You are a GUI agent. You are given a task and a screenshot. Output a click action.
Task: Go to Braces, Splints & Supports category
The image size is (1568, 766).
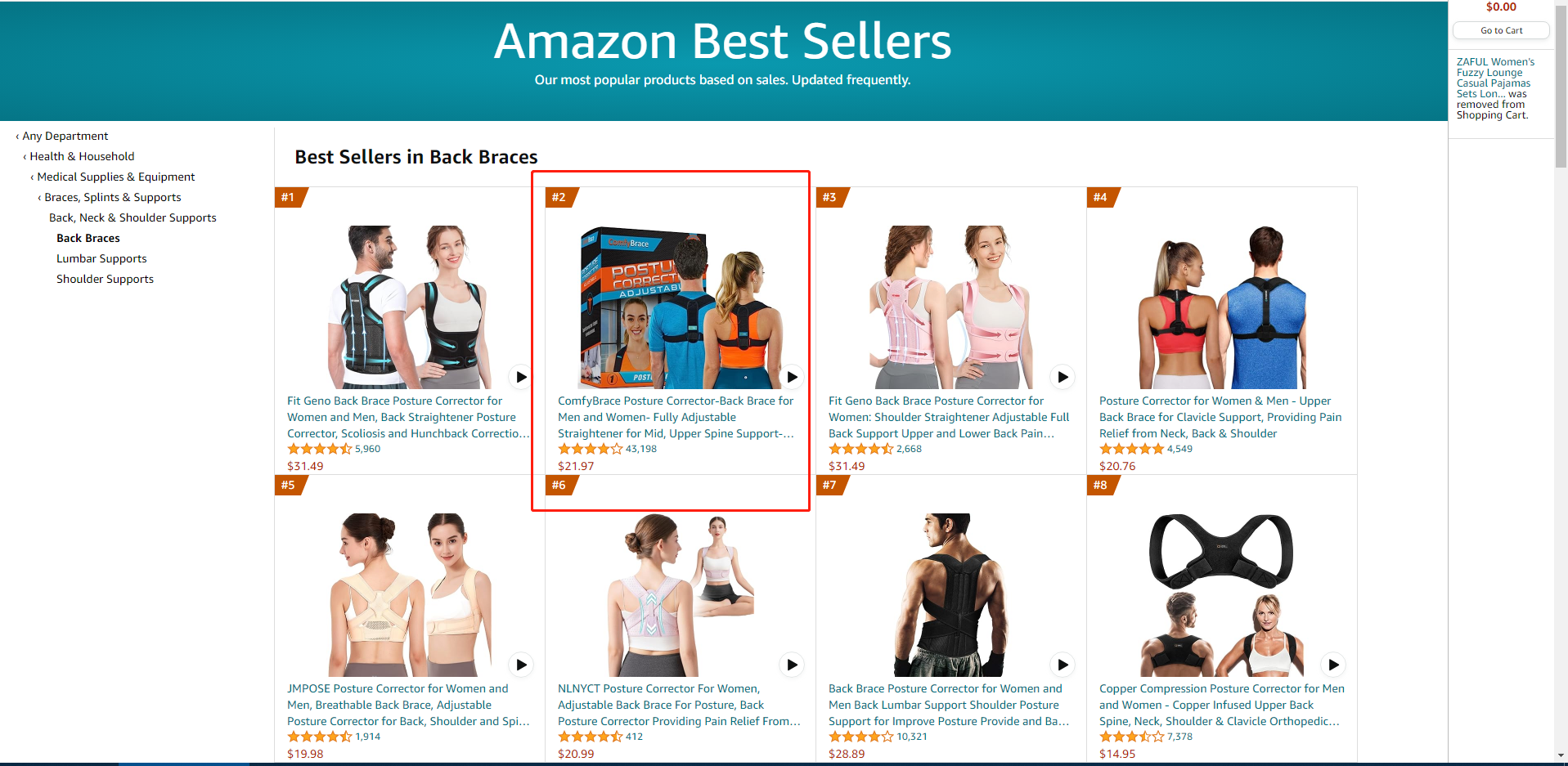[112, 197]
